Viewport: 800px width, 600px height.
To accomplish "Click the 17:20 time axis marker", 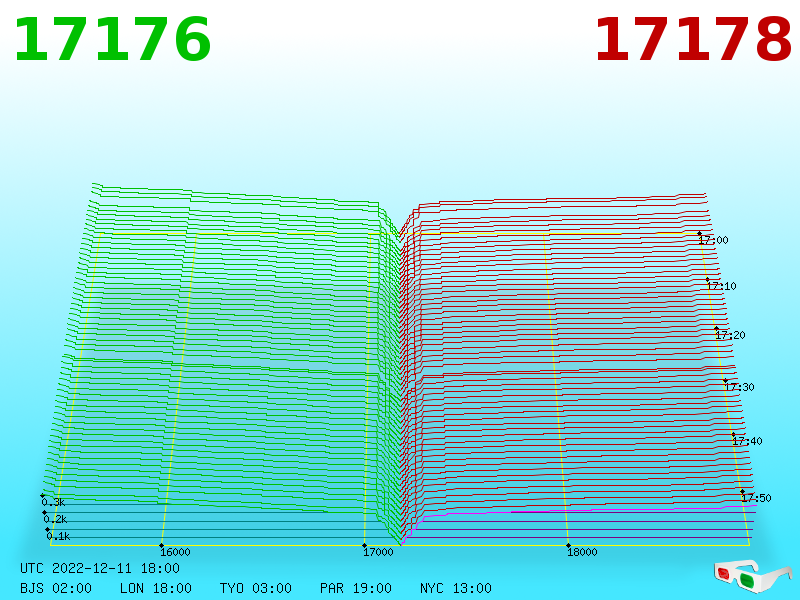I will 730,335.
